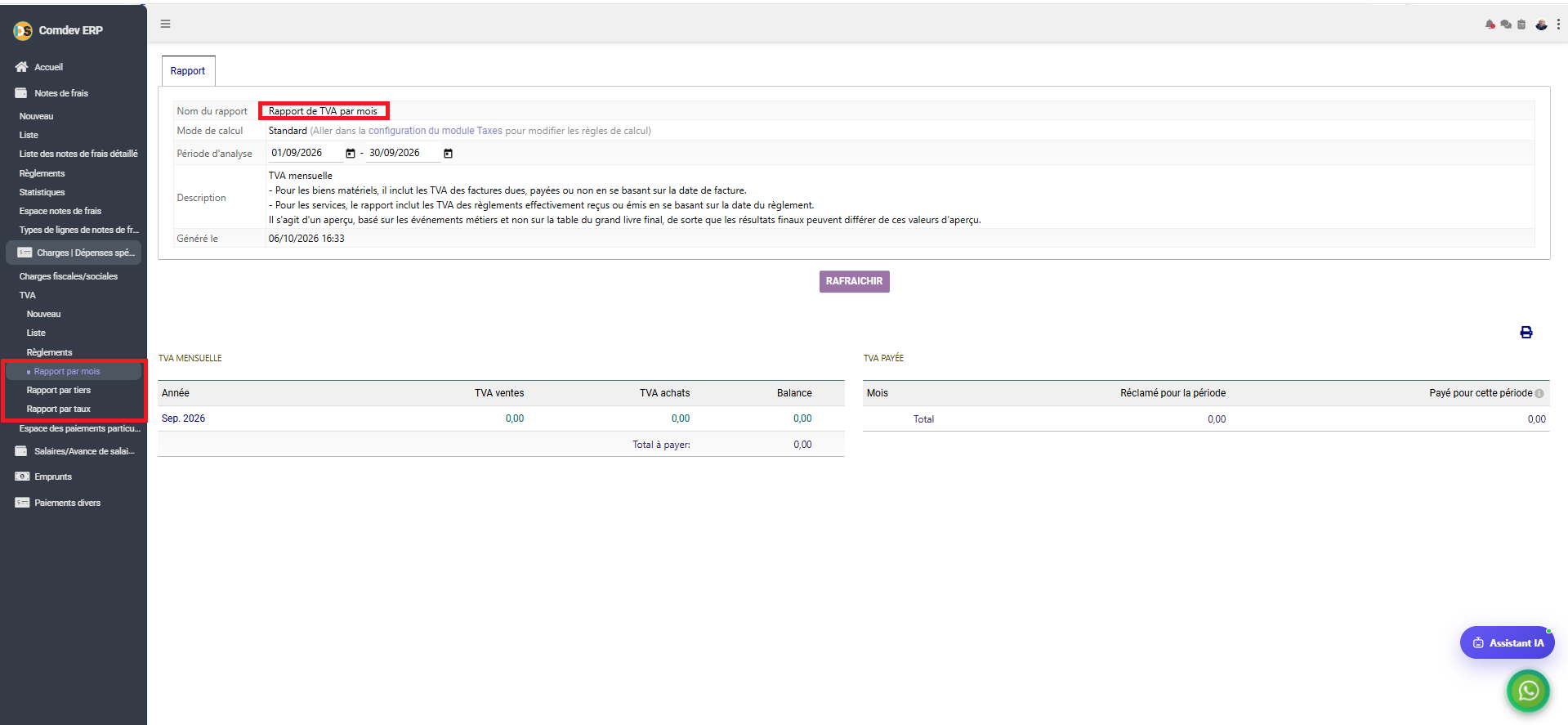This screenshot has height=725, width=1568.
Task: Open the three-dot options menu in header
Action: 1558,25
